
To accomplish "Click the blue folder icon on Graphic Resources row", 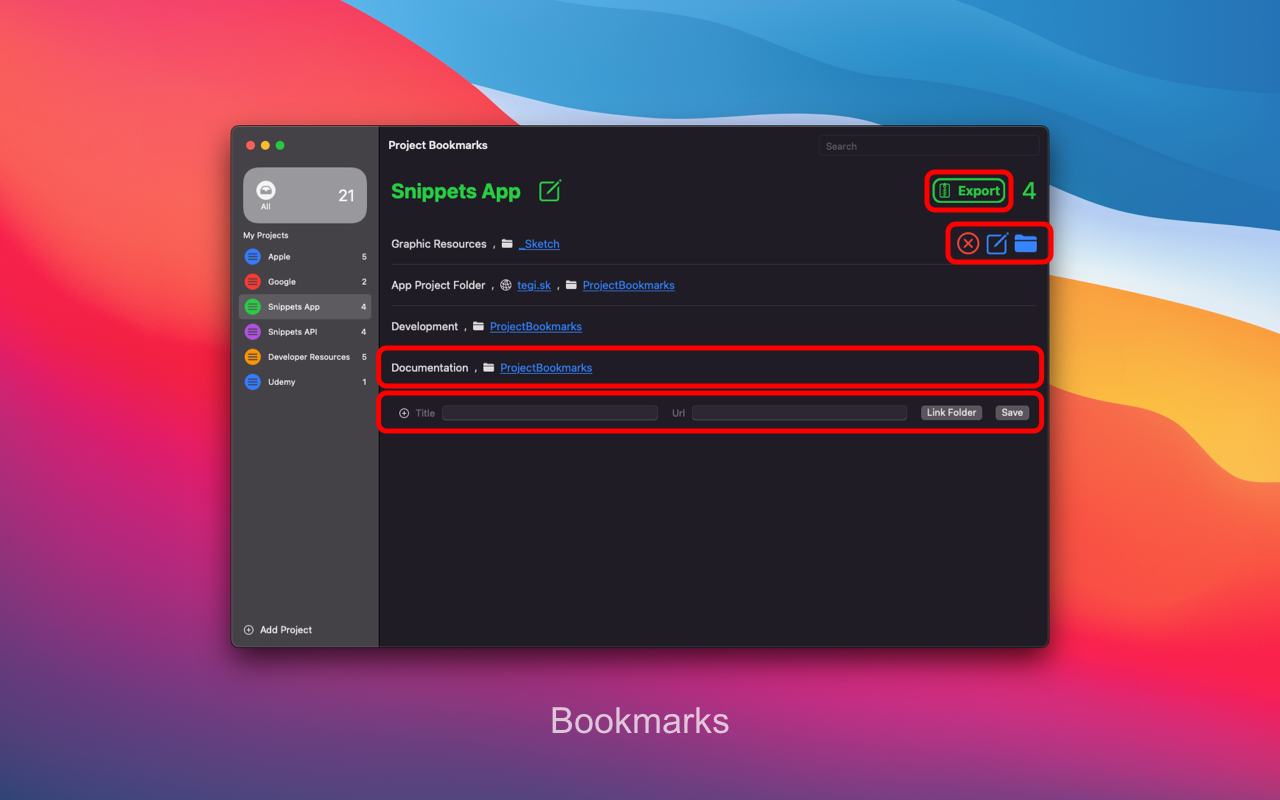I will tap(1026, 243).
